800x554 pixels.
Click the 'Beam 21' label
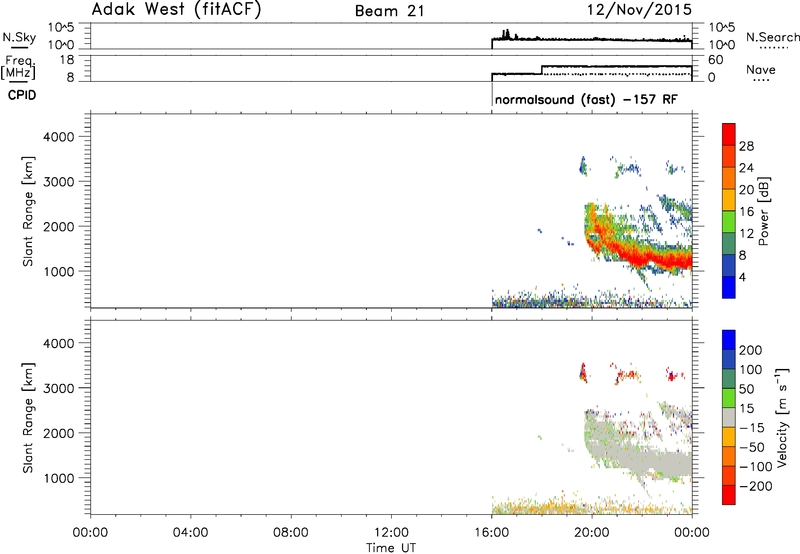click(389, 11)
